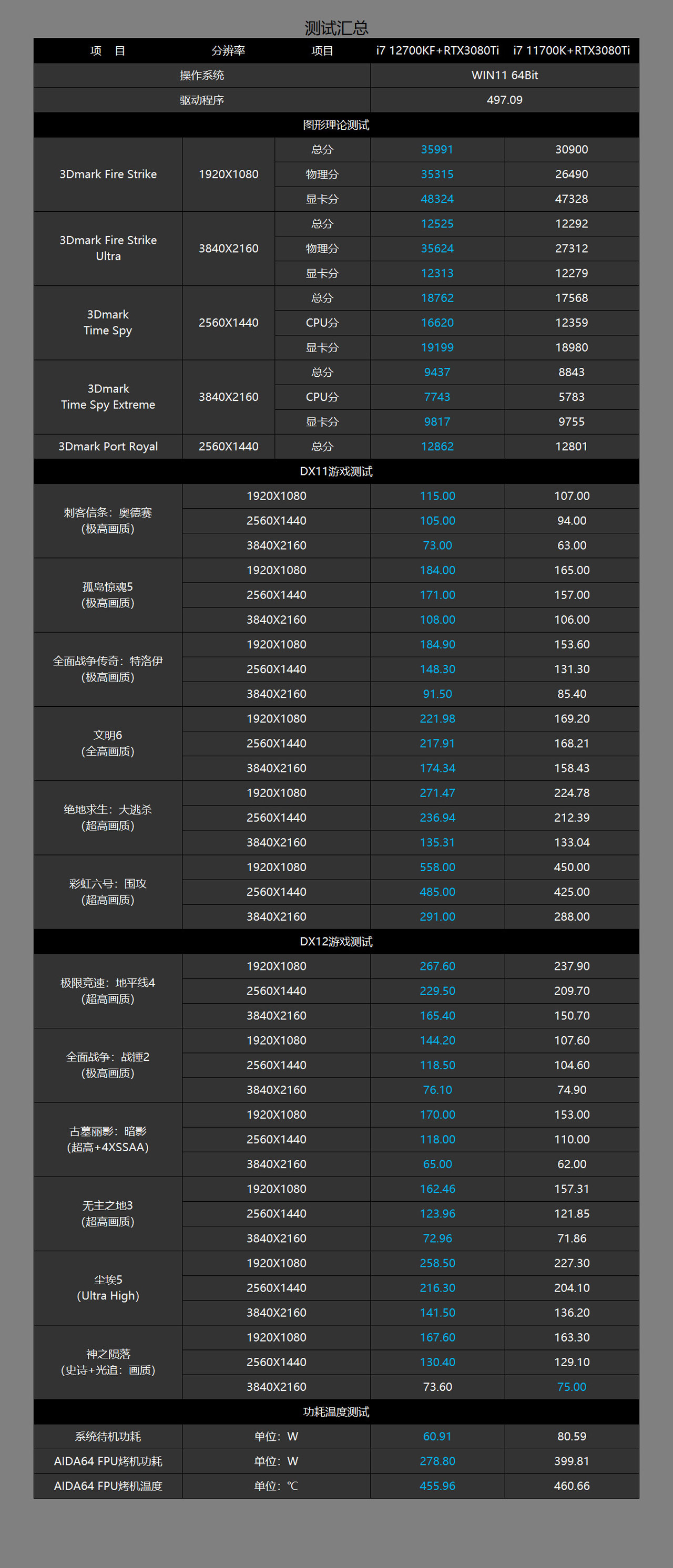Select the value 123.96
The width and height of the screenshot is (673, 1568).
point(437,1214)
